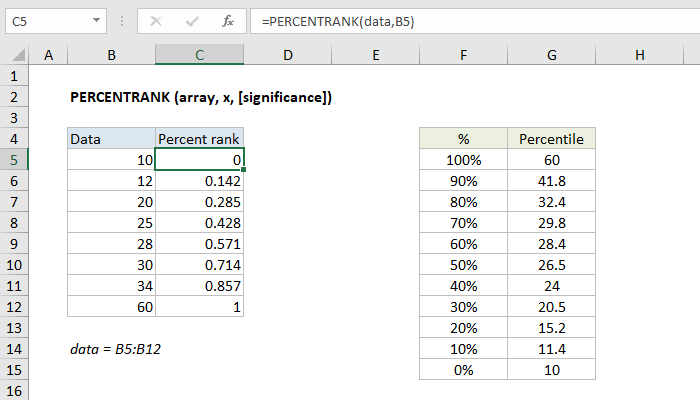This screenshot has width=700, height=400.
Task: Click the formula bar with PERCENTRANK formula
Action: [x=475, y=21]
